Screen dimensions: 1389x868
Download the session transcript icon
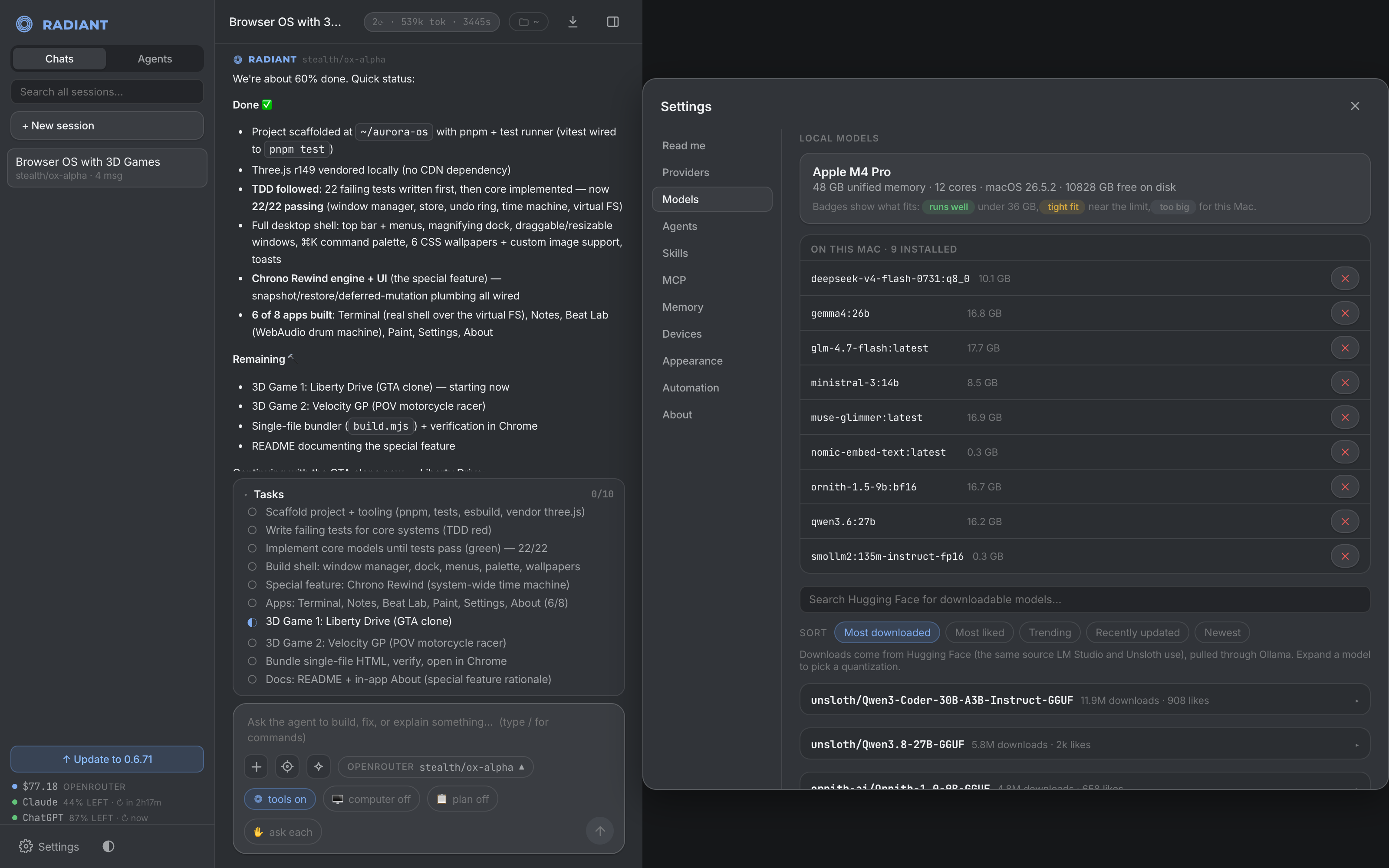573,22
